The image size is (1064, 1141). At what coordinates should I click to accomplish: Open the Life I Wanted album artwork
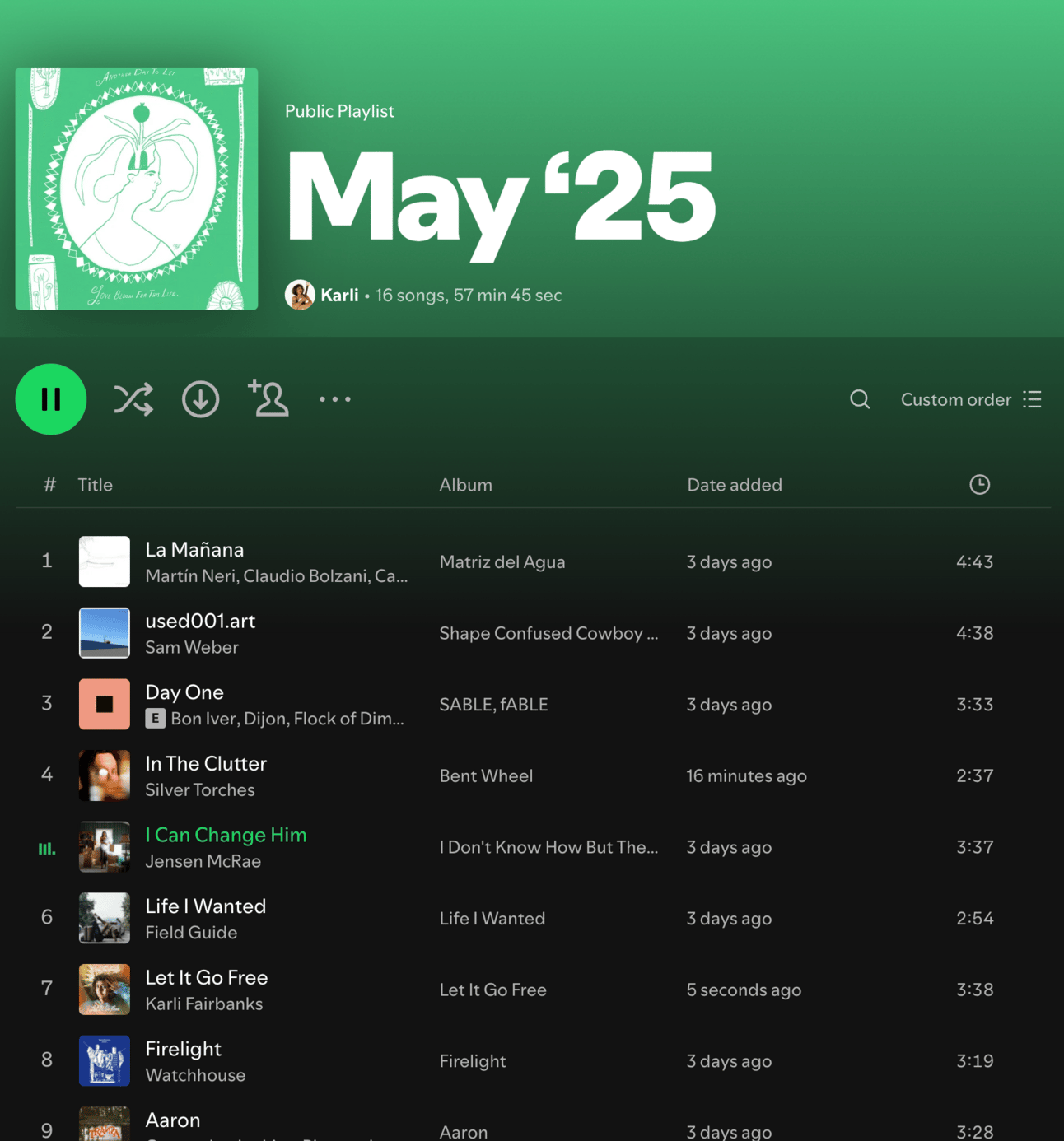105,918
